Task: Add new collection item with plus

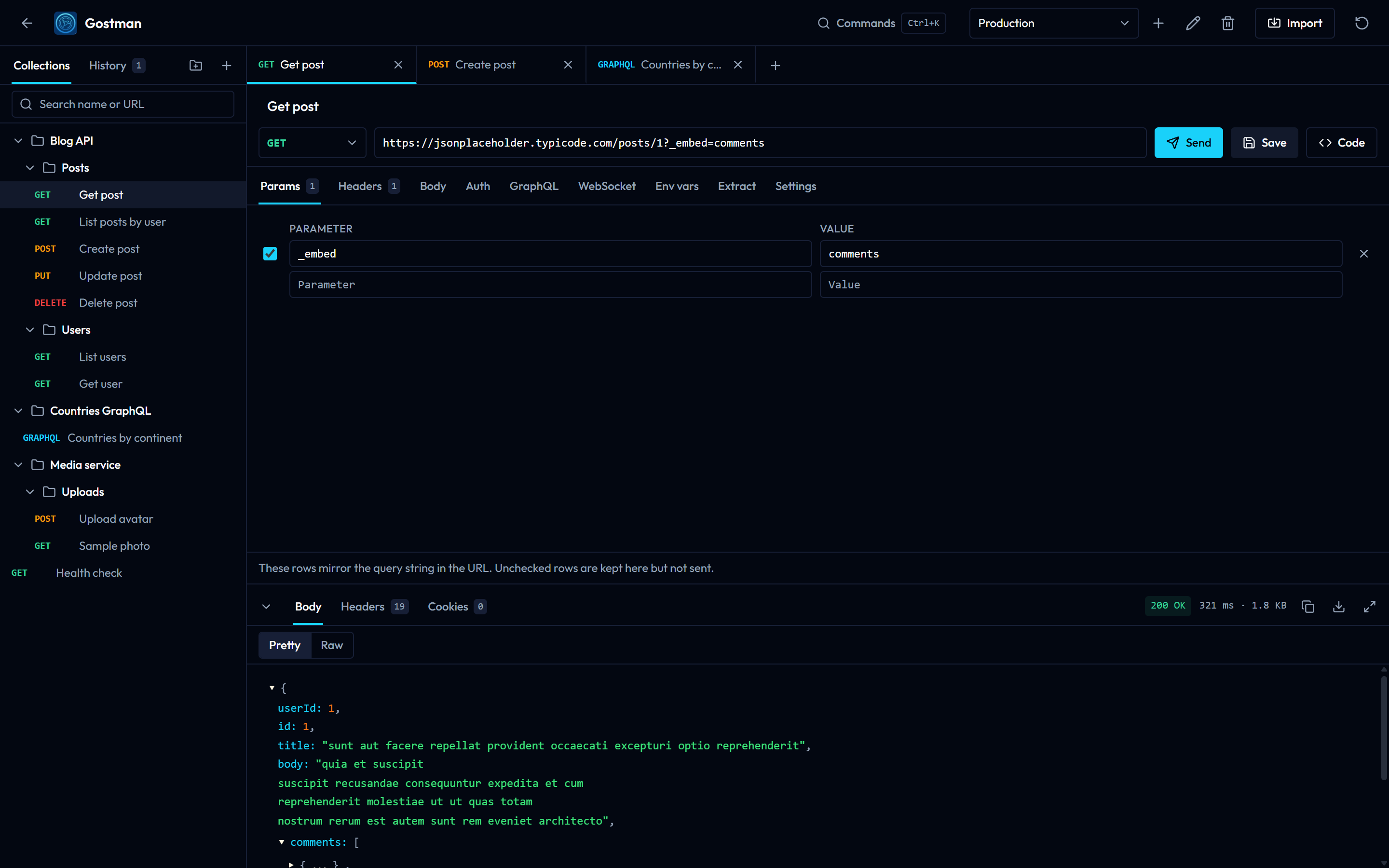Action: point(227,66)
